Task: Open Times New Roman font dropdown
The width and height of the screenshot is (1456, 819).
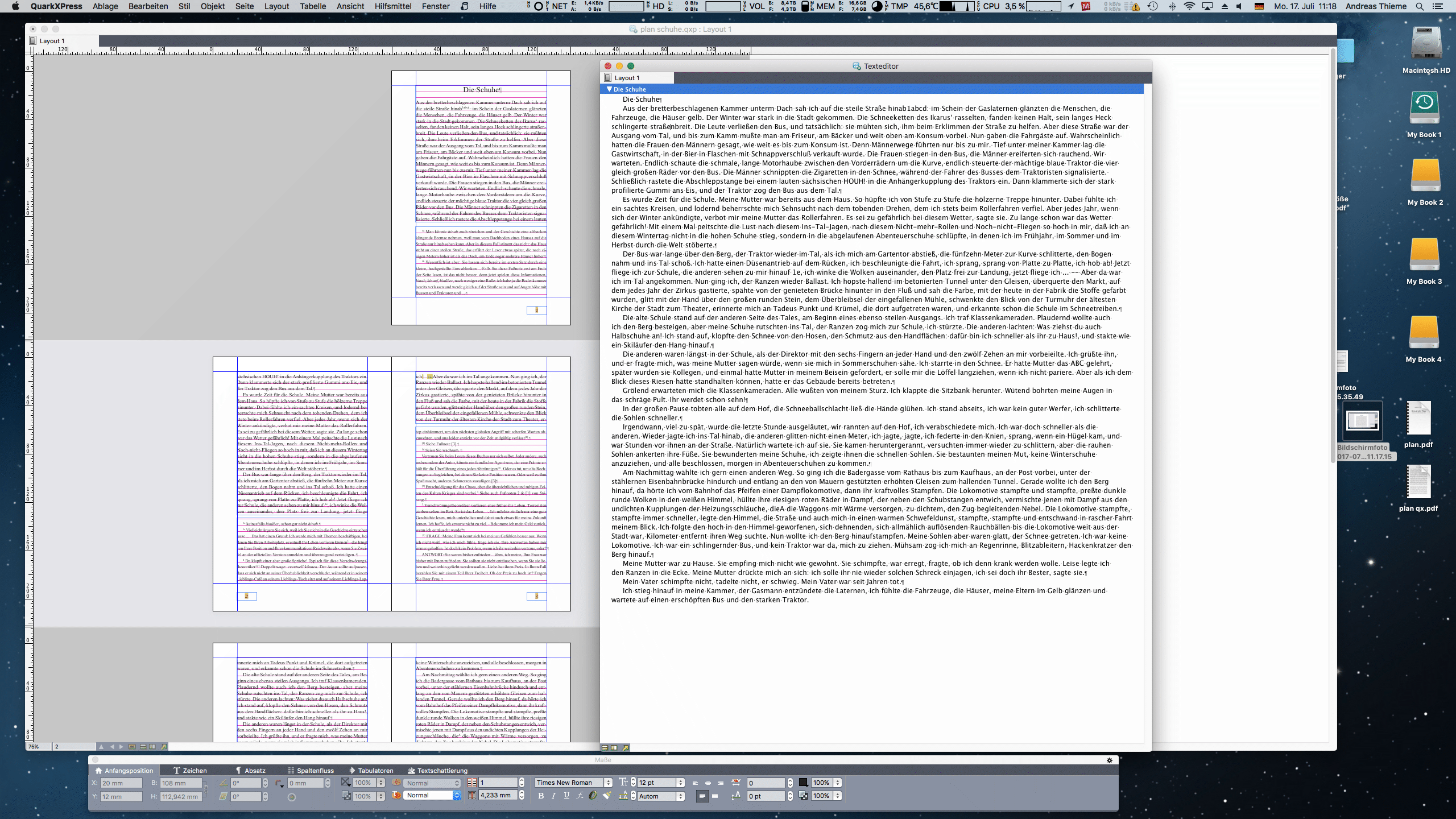Action: [x=608, y=783]
